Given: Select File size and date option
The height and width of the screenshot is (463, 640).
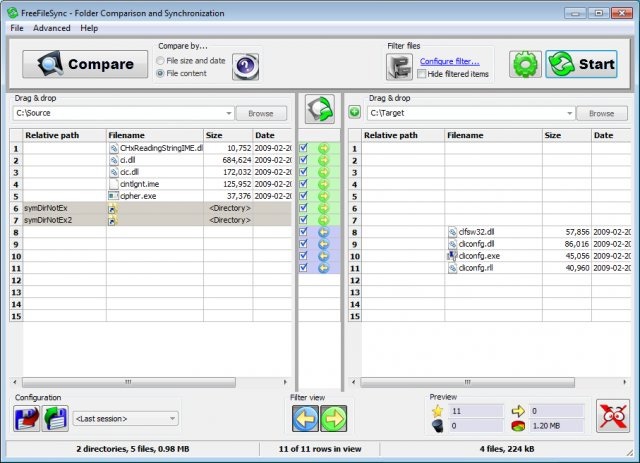Looking at the screenshot, I should point(161,61).
